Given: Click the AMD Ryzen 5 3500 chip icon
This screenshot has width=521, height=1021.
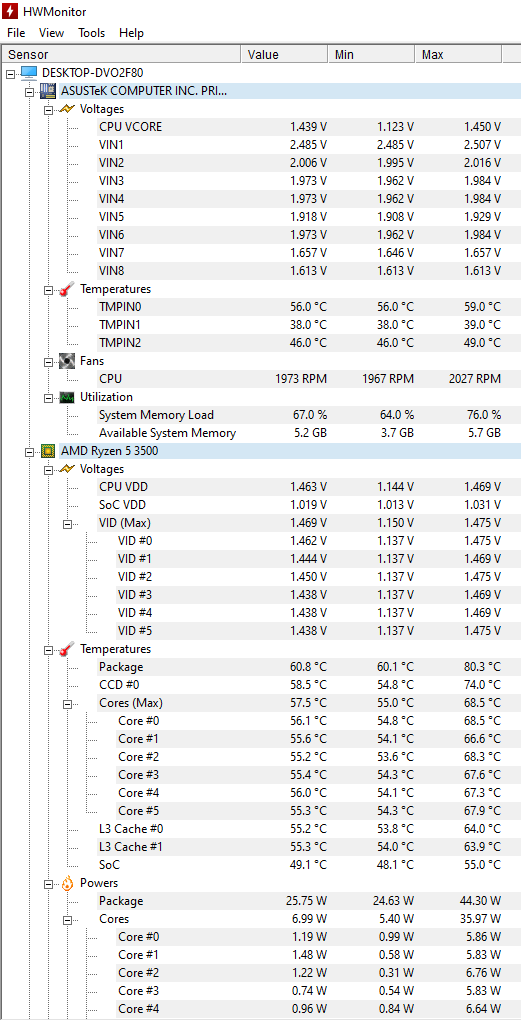Looking at the screenshot, I should coord(48,451).
